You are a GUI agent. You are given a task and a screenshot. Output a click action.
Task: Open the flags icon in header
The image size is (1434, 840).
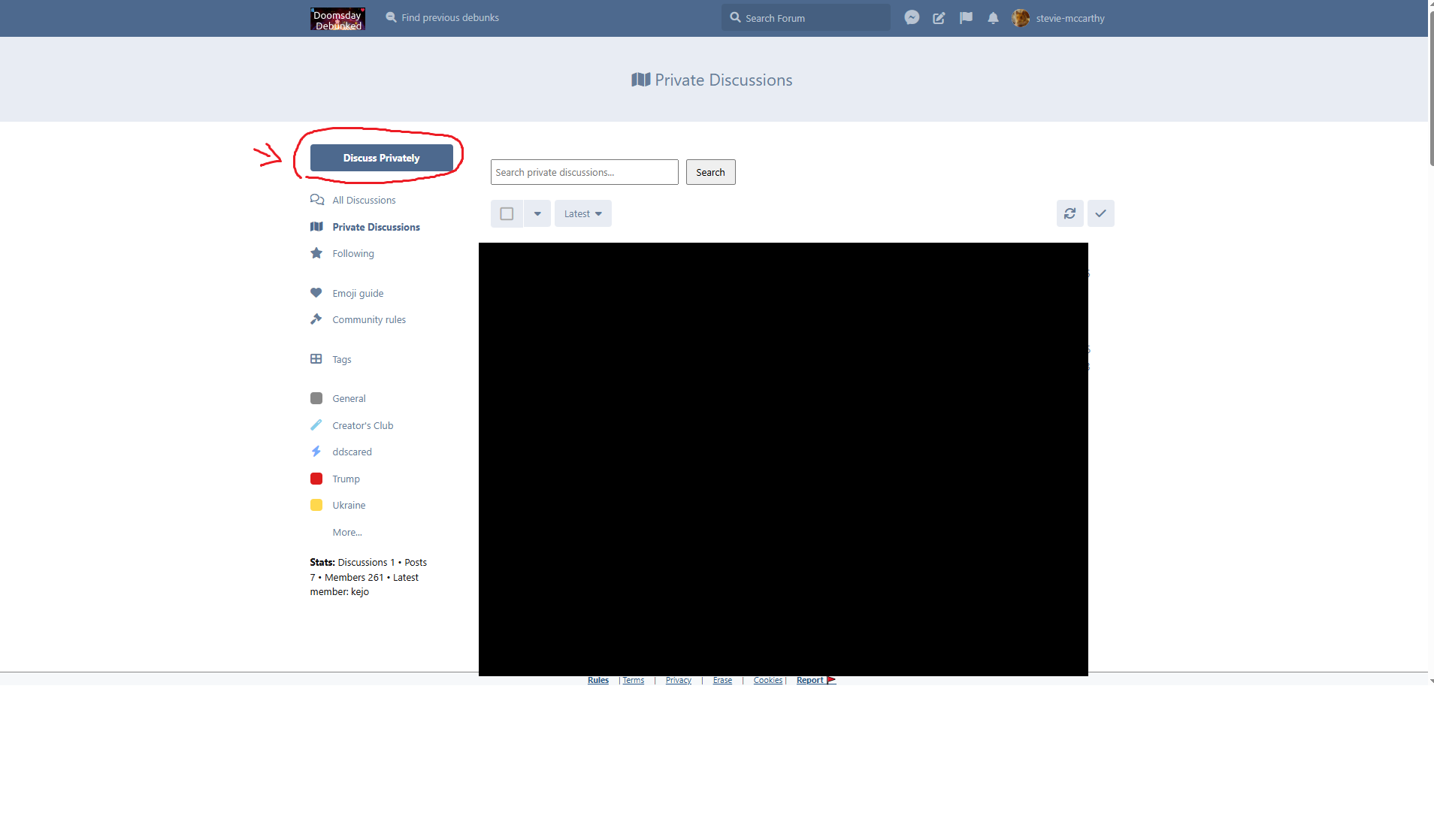(x=966, y=18)
